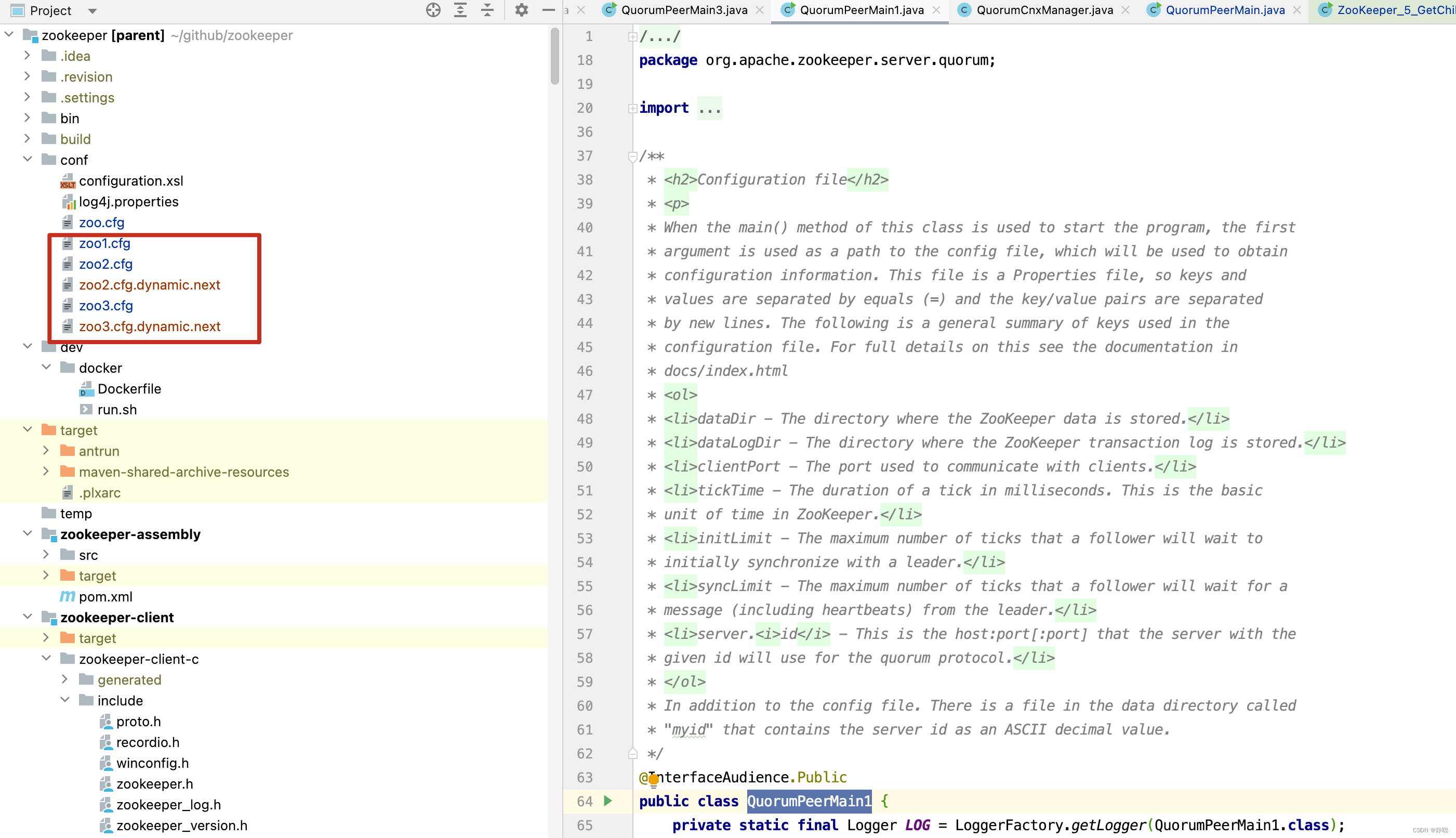Collapse the zookeeper-assembly module
The height and width of the screenshot is (838, 1456).
27,533
